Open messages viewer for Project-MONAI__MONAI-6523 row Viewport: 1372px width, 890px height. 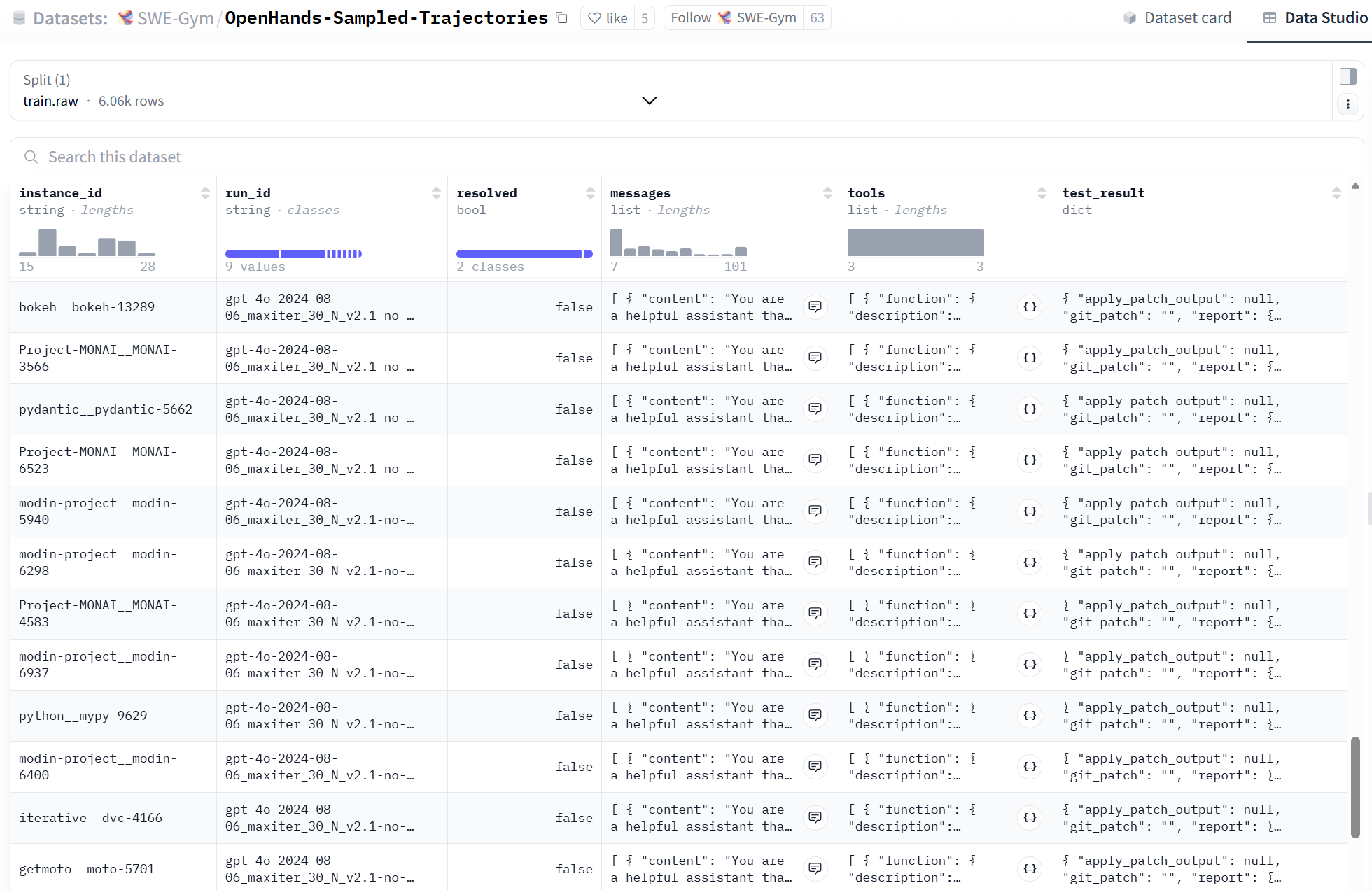click(x=815, y=460)
